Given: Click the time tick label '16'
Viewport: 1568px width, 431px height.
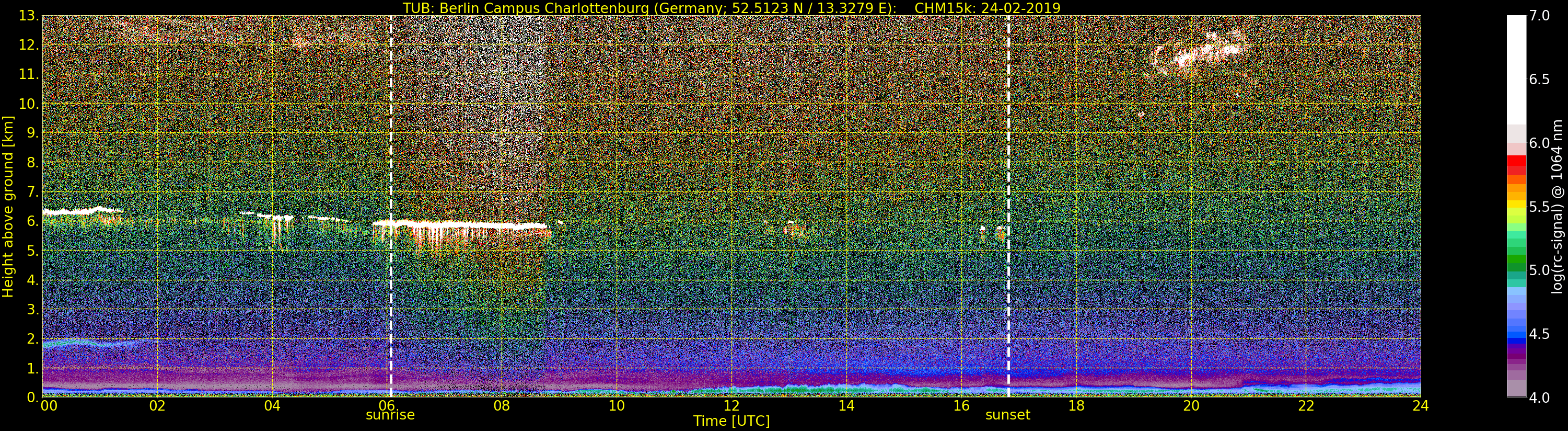Looking at the screenshot, I should tap(961, 406).
